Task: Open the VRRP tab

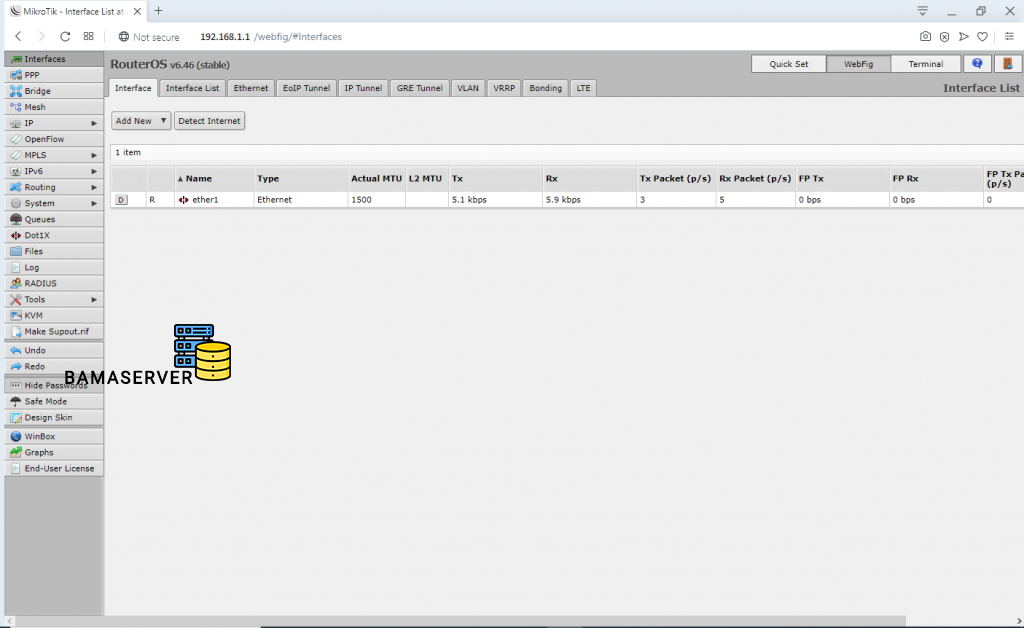Action: click(x=504, y=88)
